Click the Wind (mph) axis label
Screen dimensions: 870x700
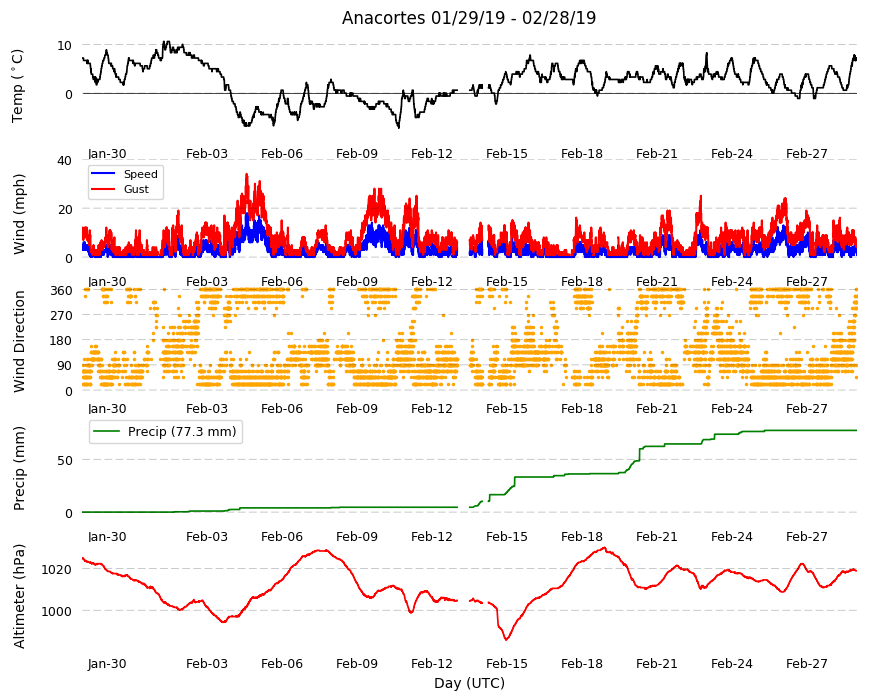point(19,214)
